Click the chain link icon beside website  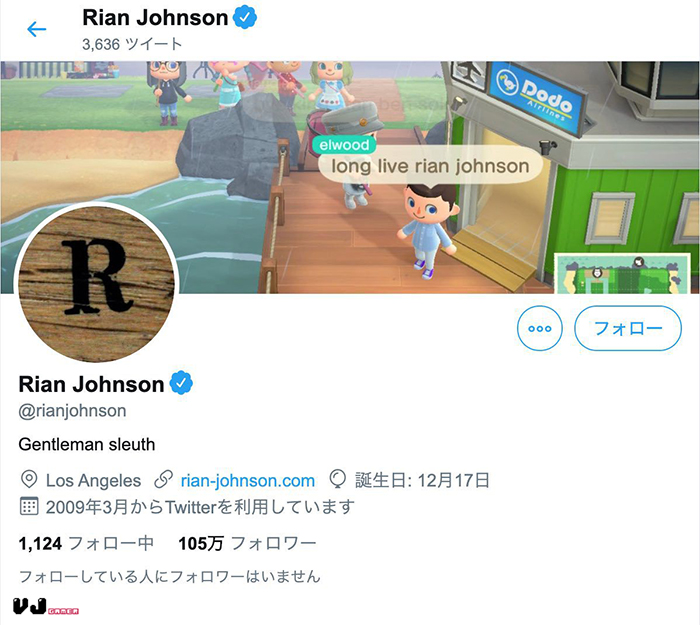[x=163, y=480]
